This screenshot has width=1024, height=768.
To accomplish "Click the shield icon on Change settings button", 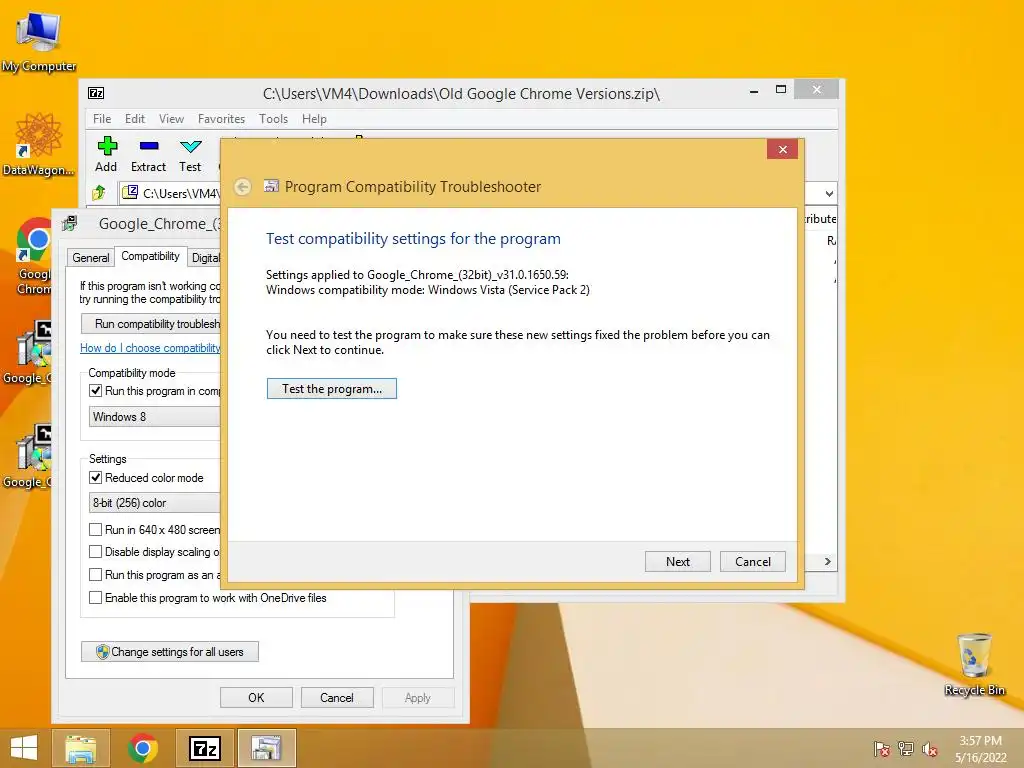I will (103, 652).
